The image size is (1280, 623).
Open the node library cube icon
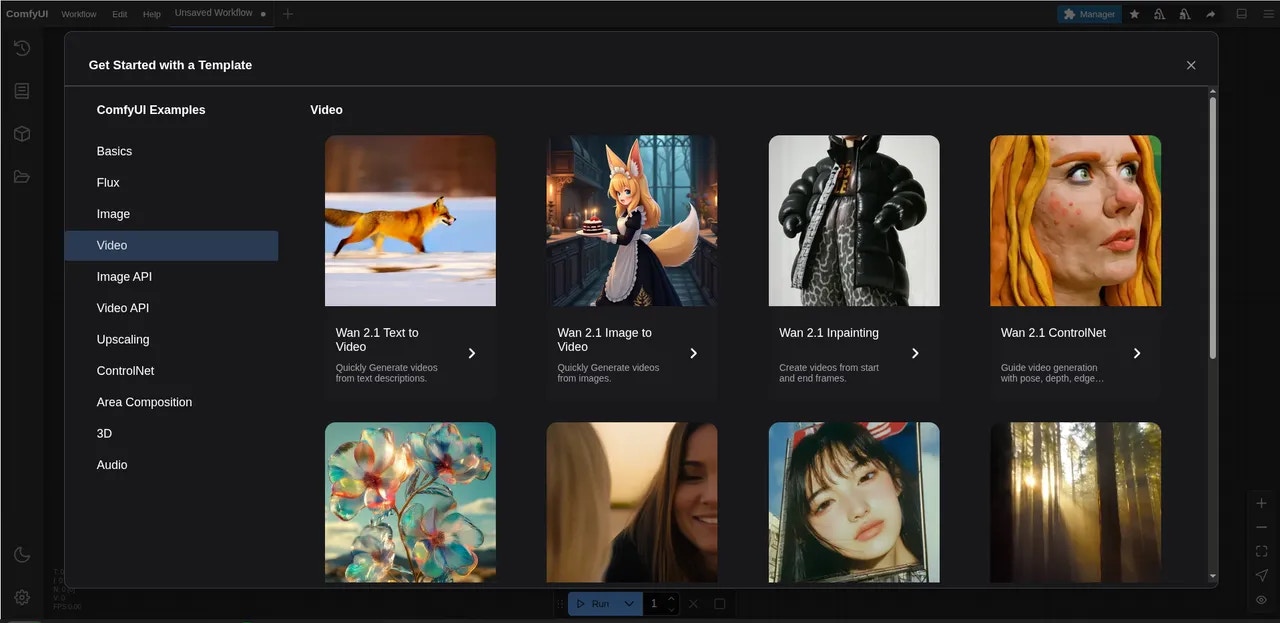(21, 134)
